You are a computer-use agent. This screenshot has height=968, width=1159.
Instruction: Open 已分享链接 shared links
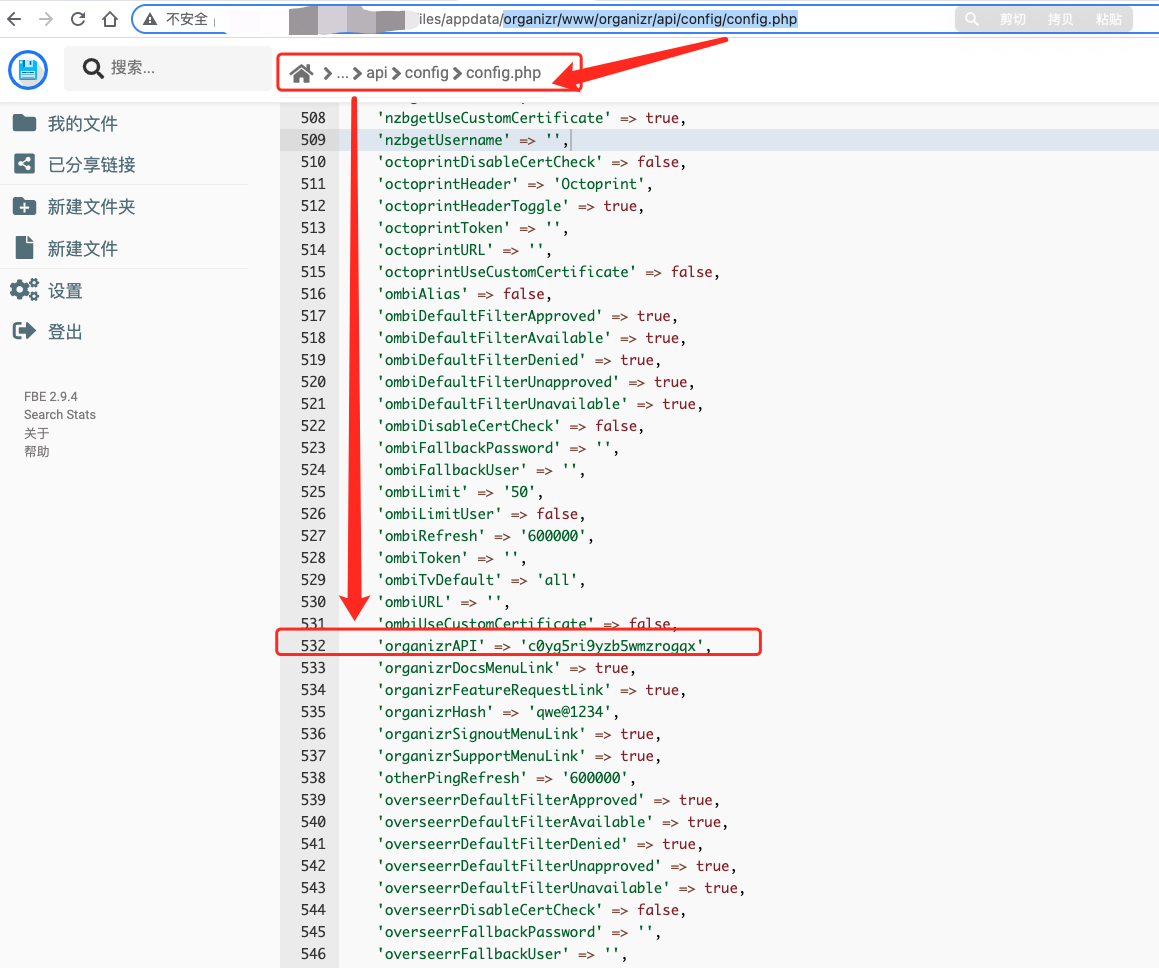click(x=92, y=165)
